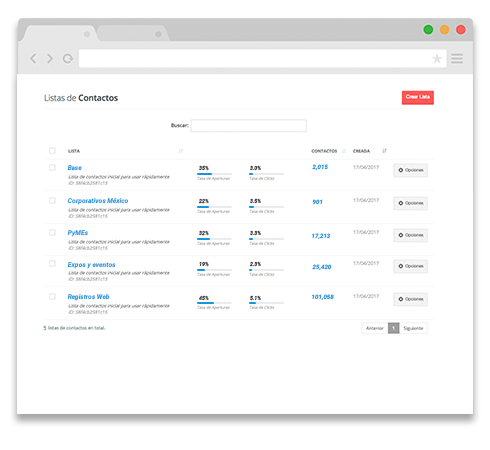Click the 19% open rate value
The height and width of the screenshot is (450, 490).
click(x=204, y=264)
